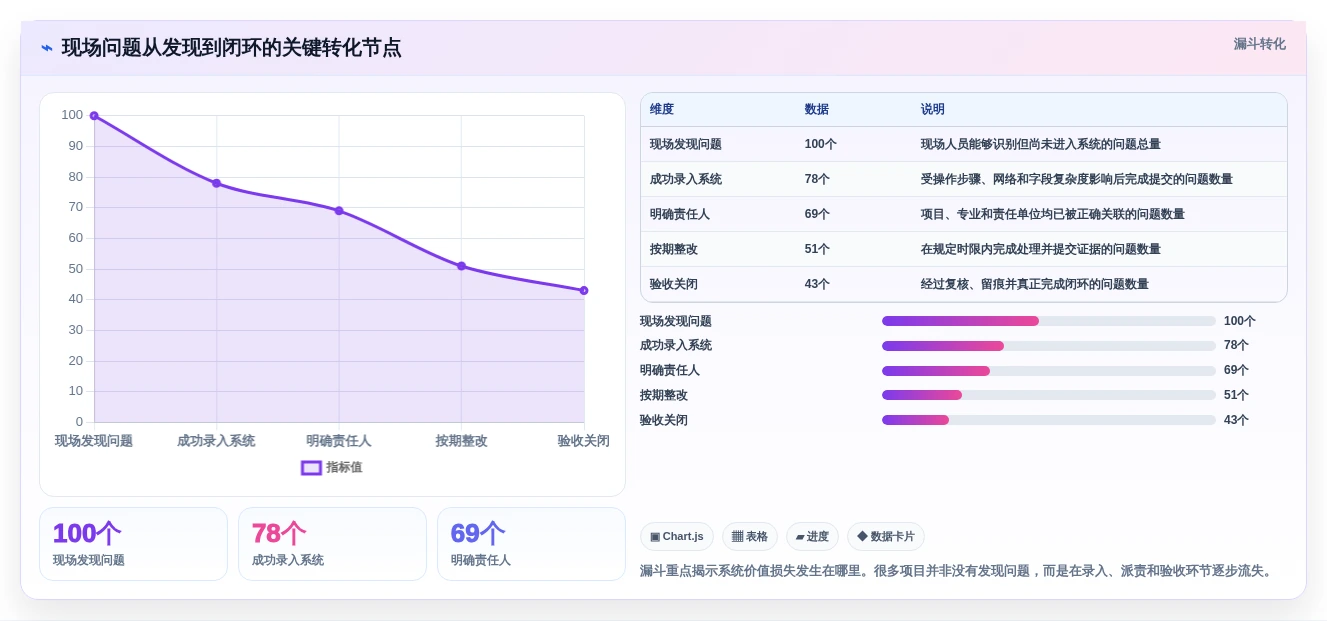Click the 成功录入系统 progress bar
The image size is (1327, 621).
coord(1049,346)
